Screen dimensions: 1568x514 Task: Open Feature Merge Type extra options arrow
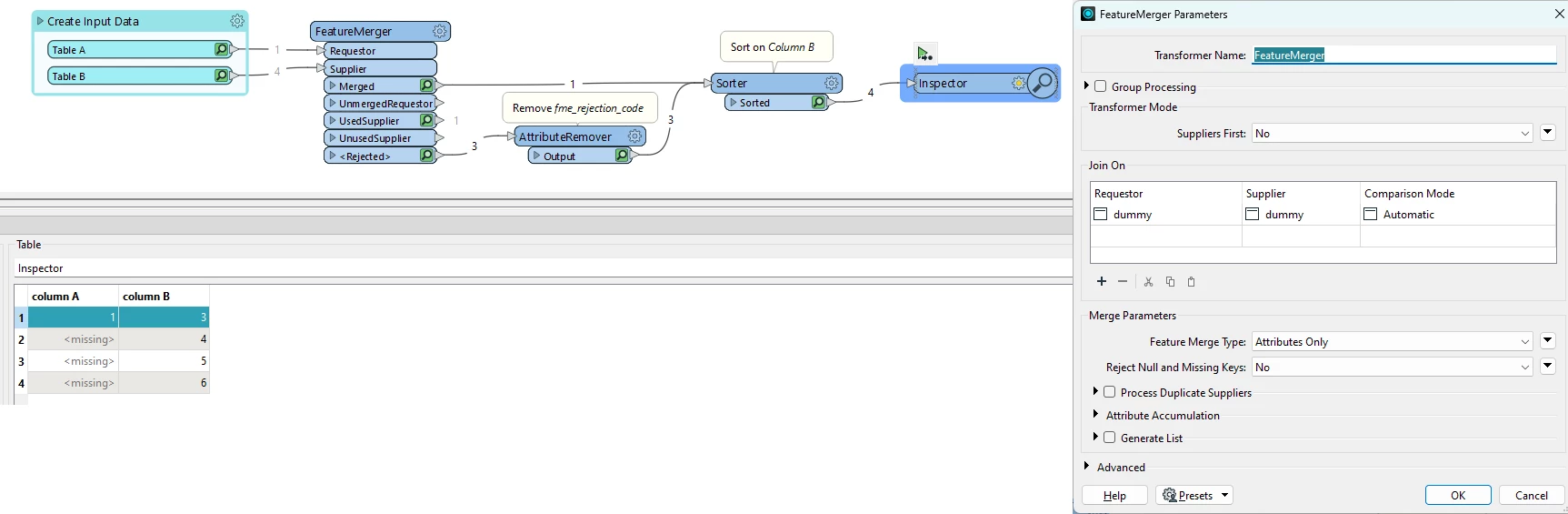[1548, 340]
